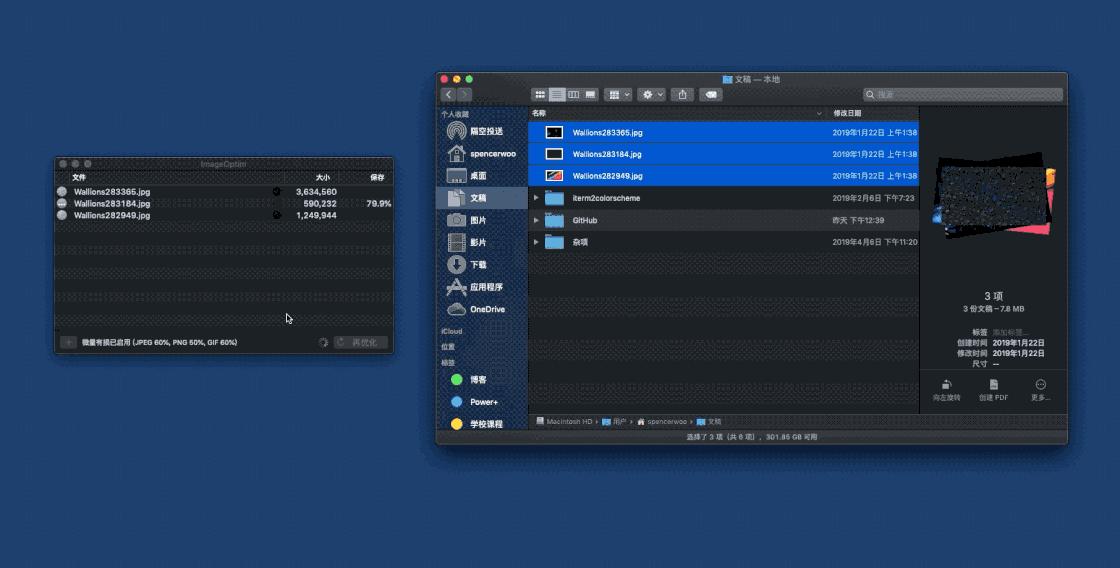Click Macintosh HD in the path bar
Viewport: 1120px width, 568px height.
click(x=564, y=422)
